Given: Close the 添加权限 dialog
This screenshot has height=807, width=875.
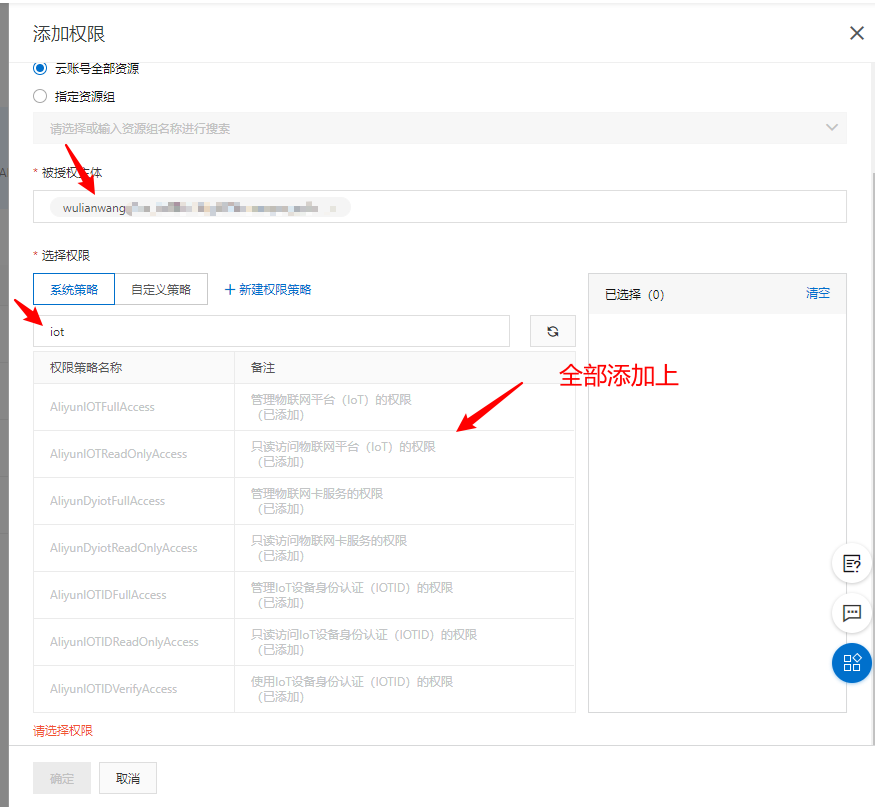Looking at the screenshot, I should (856, 33).
